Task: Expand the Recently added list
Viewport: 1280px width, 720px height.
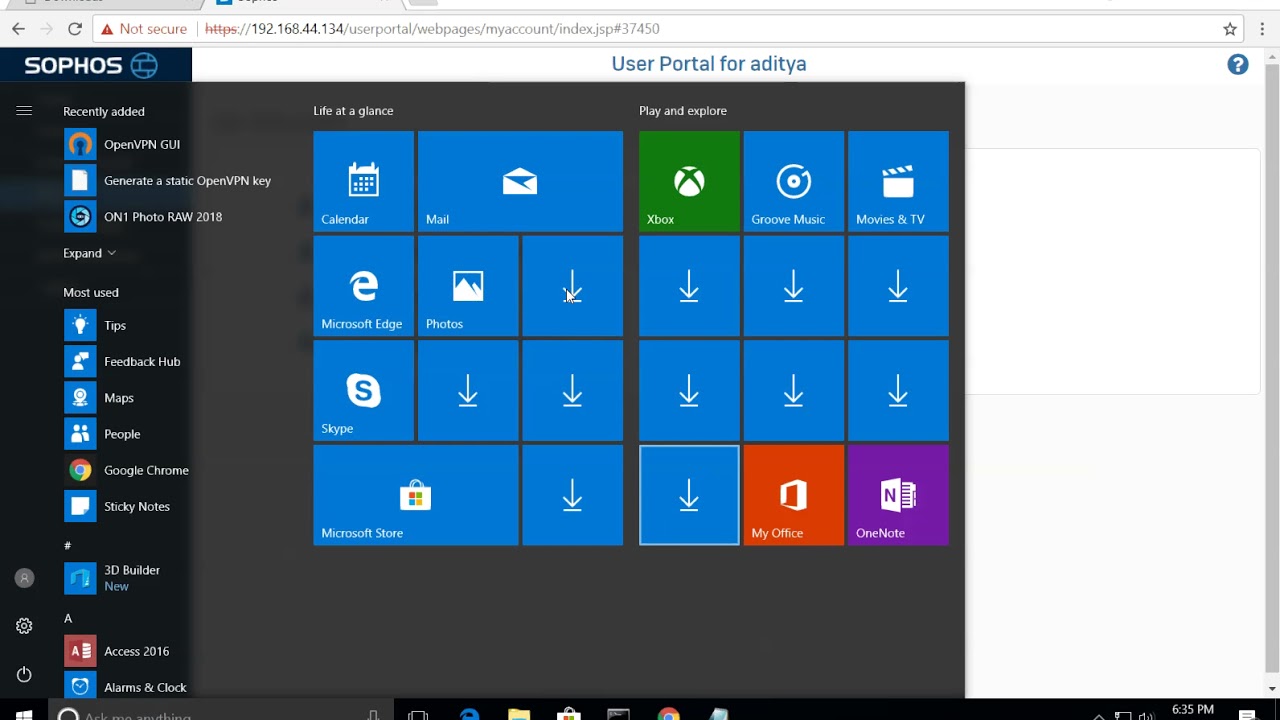Action: click(89, 253)
